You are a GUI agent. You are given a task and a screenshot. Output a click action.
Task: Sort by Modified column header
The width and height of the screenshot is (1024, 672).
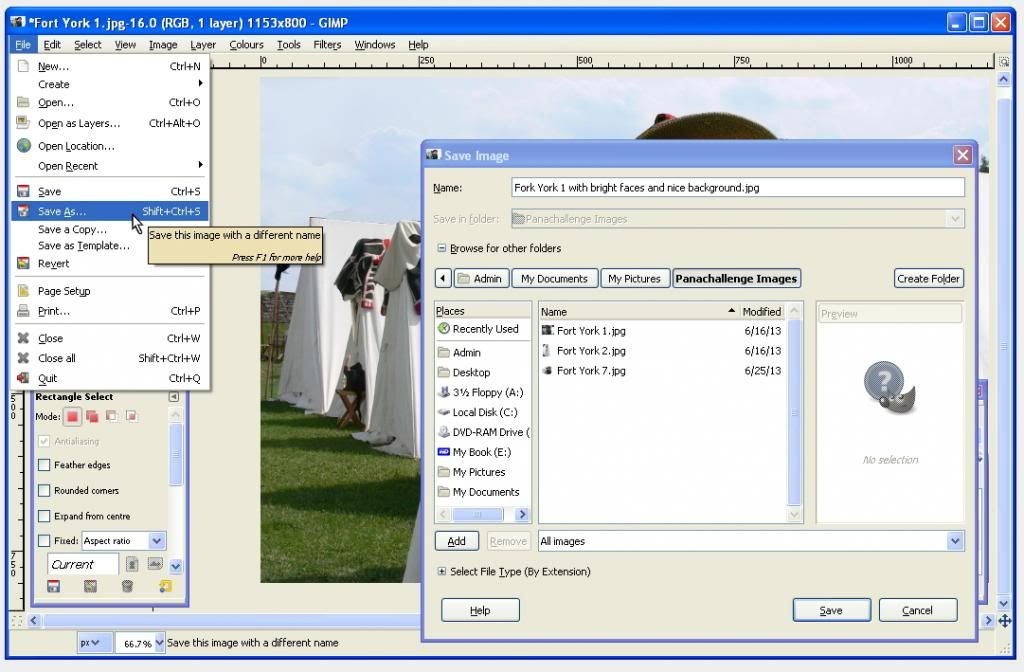[761, 312]
